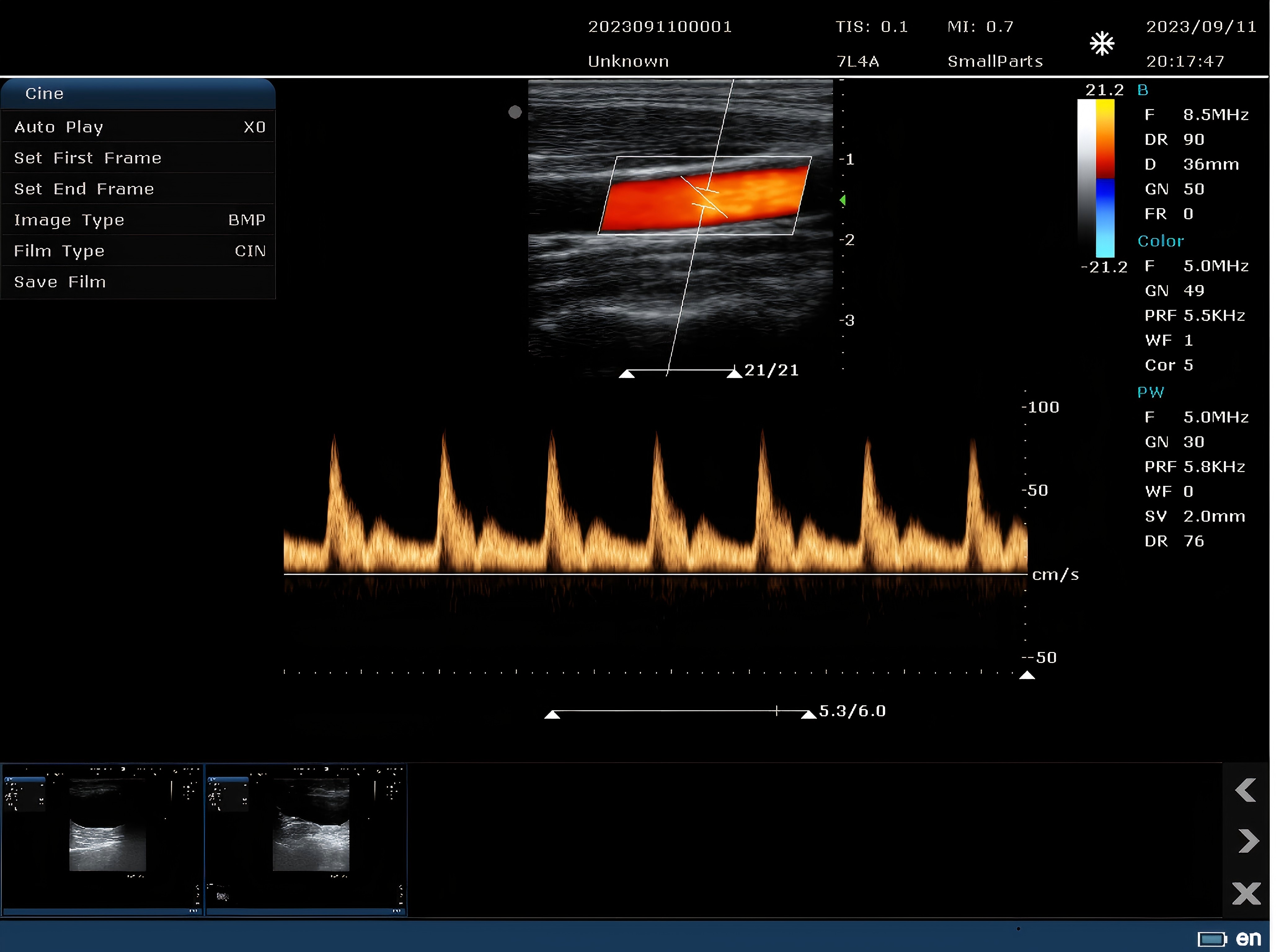
Task: Close the thumbnail strip with X
Action: click(1246, 893)
